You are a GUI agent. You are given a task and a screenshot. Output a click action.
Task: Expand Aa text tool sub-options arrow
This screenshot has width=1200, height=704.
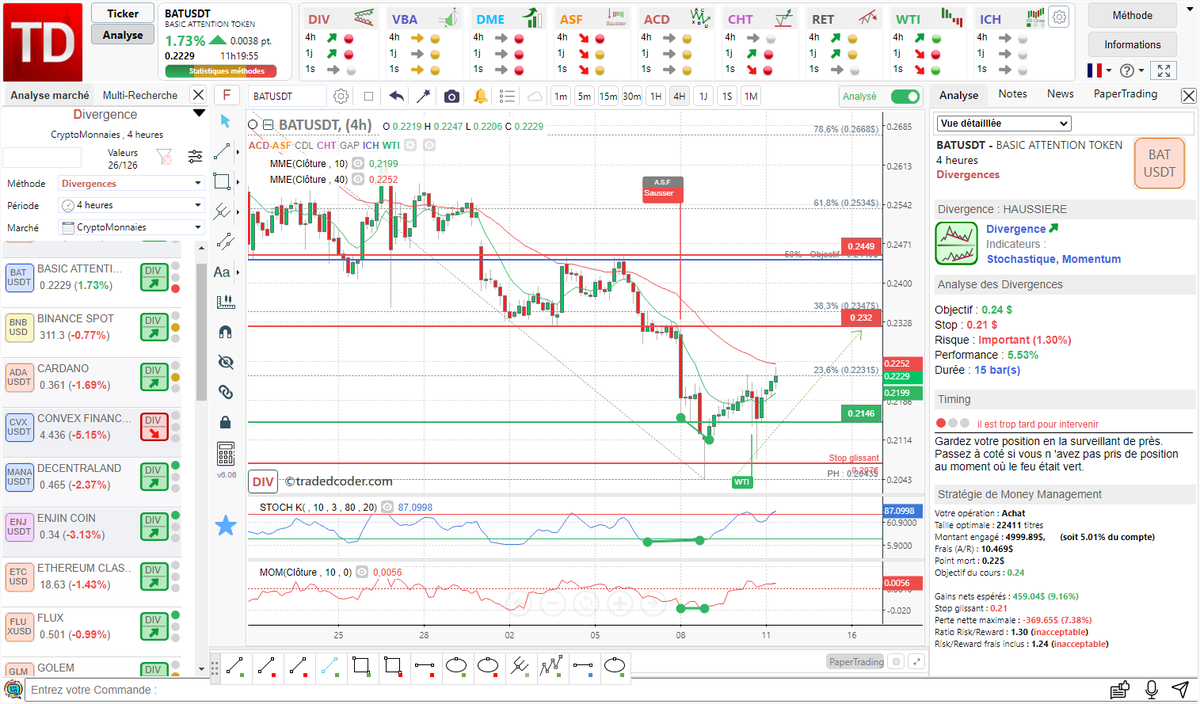click(x=240, y=272)
